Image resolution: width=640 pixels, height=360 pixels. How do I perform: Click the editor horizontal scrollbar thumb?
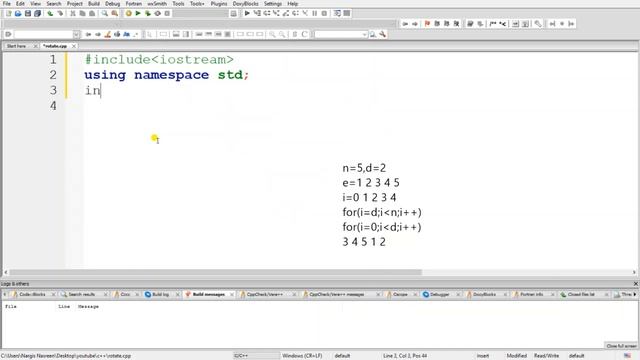click(x=216, y=272)
